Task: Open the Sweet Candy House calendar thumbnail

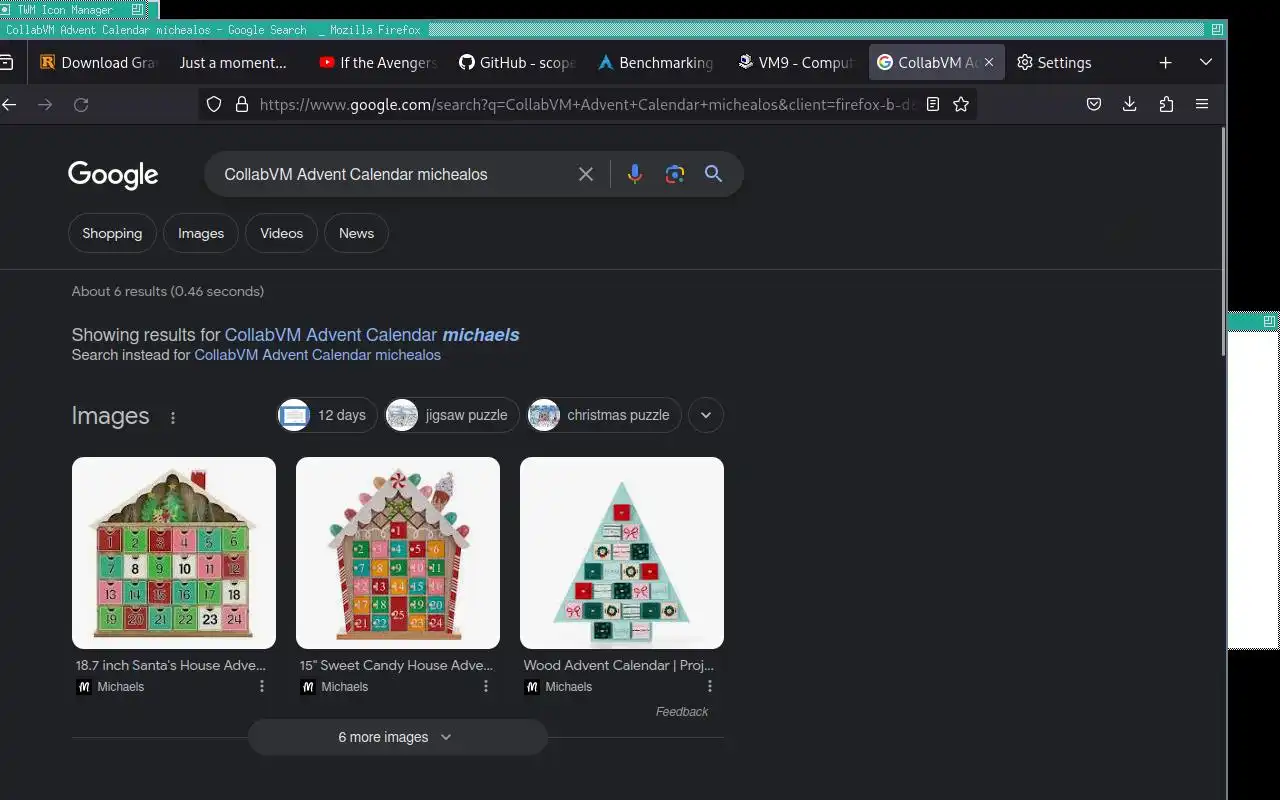Action: pyautogui.click(x=398, y=553)
